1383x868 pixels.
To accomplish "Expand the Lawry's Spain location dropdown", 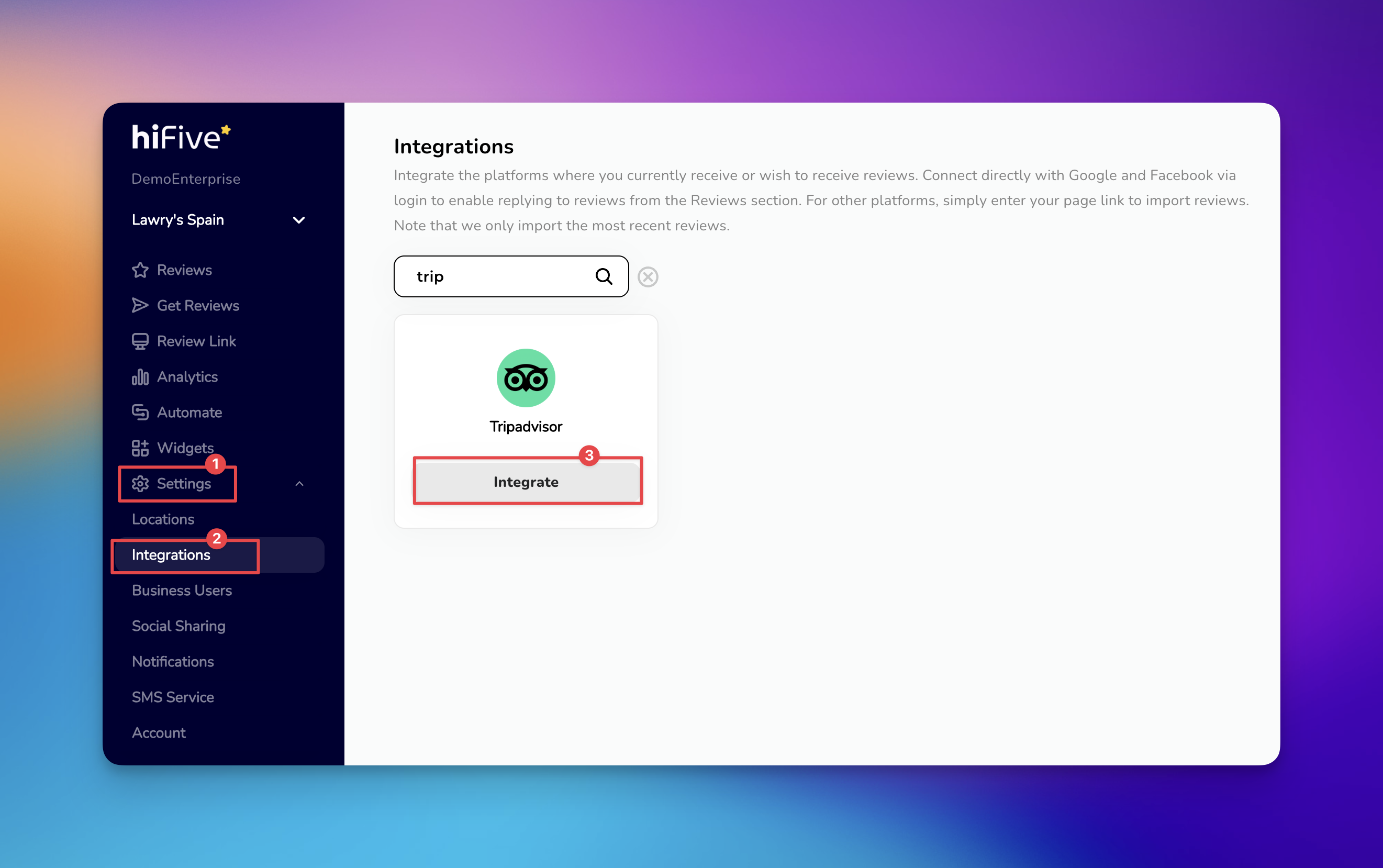I will [x=298, y=220].
